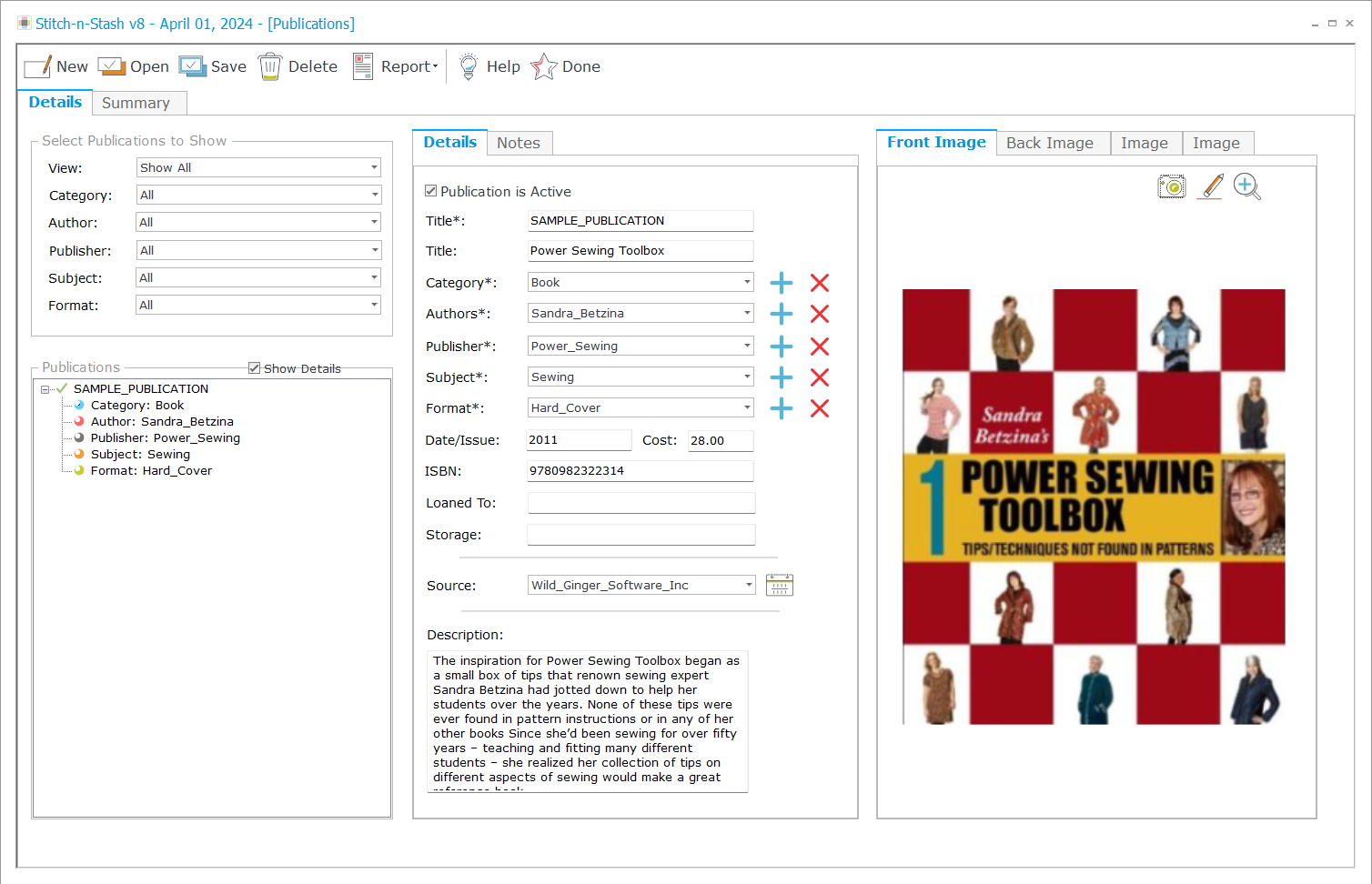1372x884 pixels.
Task: Click the Cost field showing 28.00
Action: (x=721, y=439)
